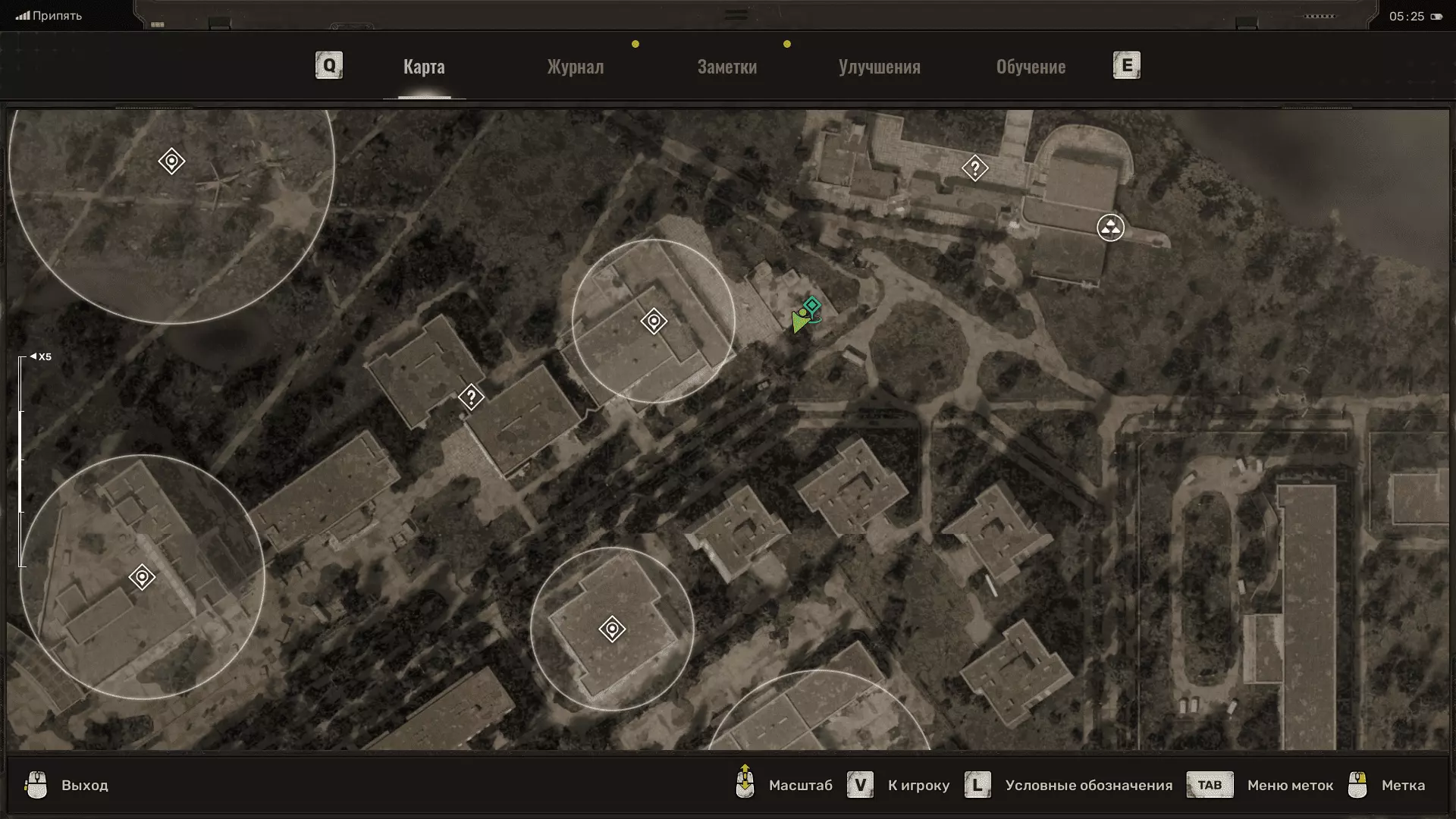Click the question mark marker between left buildings

click(471, 397)
